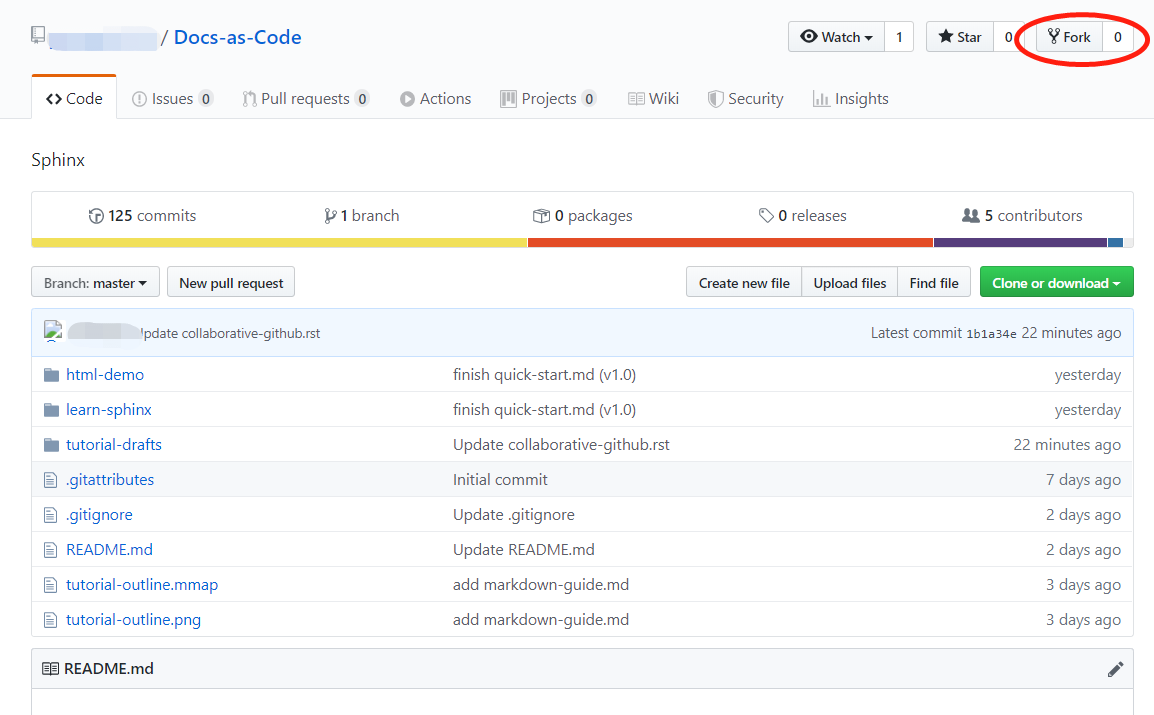
Task: Open the README edit pencil icon
Action: click(x=1115, y=668)
